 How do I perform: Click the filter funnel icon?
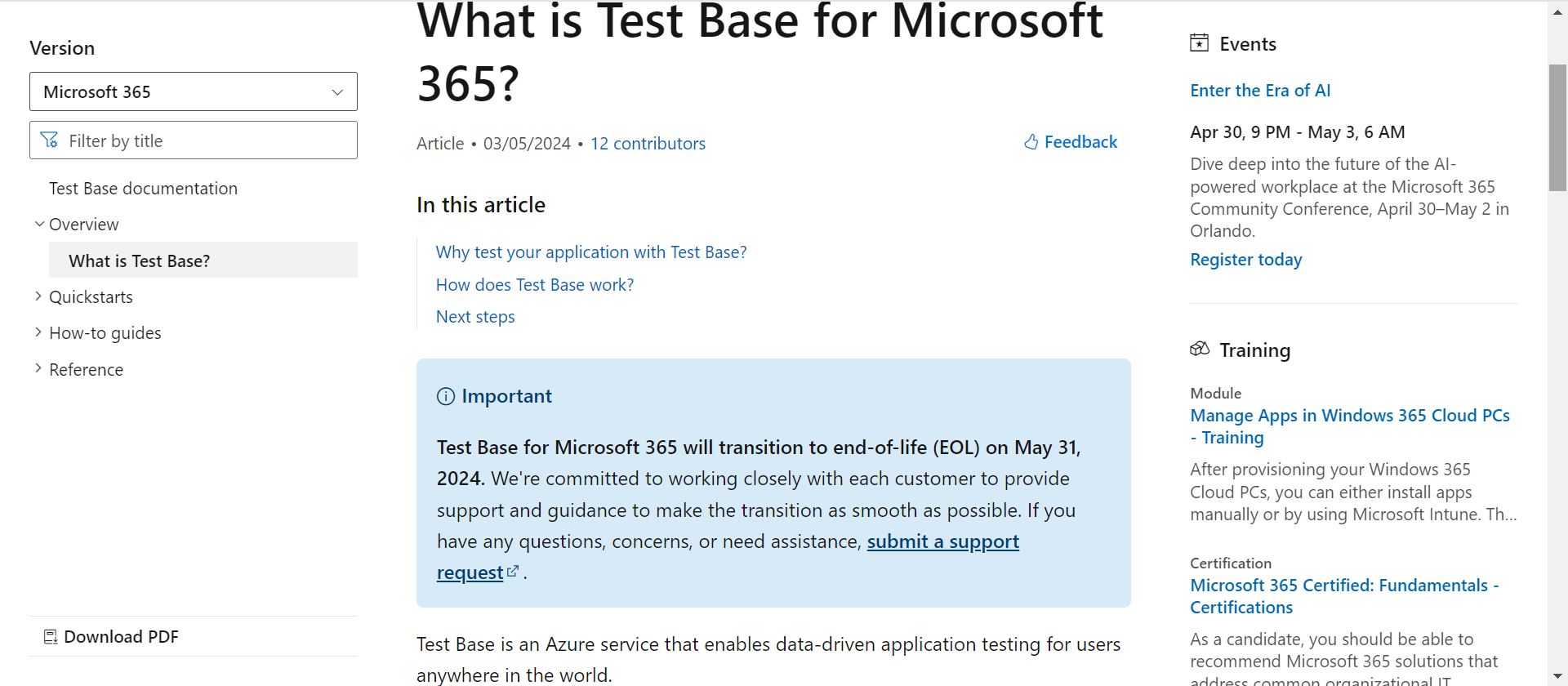[x=50, y=140]
